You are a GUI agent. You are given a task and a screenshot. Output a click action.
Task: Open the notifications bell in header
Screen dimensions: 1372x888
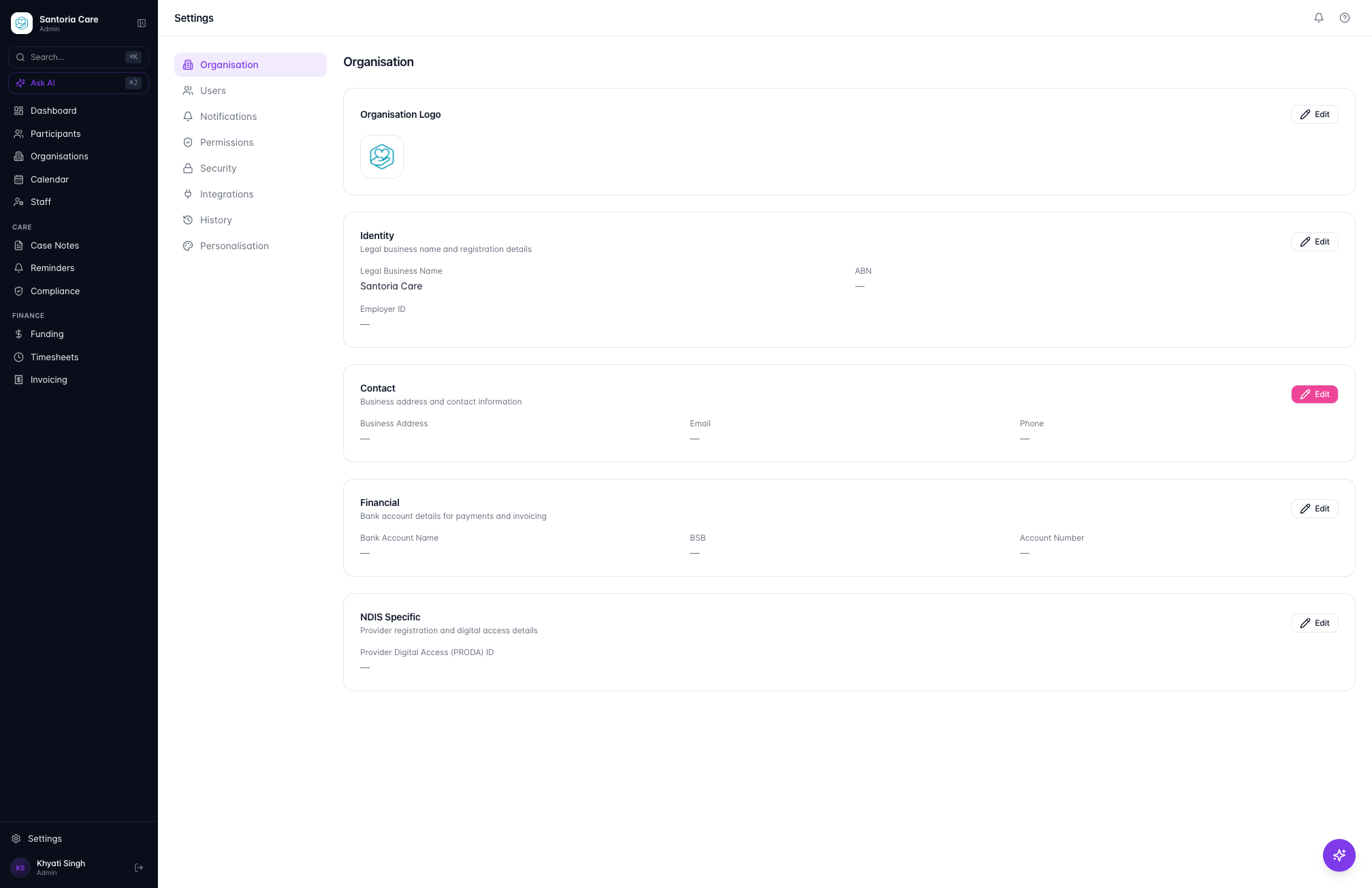1319,18
